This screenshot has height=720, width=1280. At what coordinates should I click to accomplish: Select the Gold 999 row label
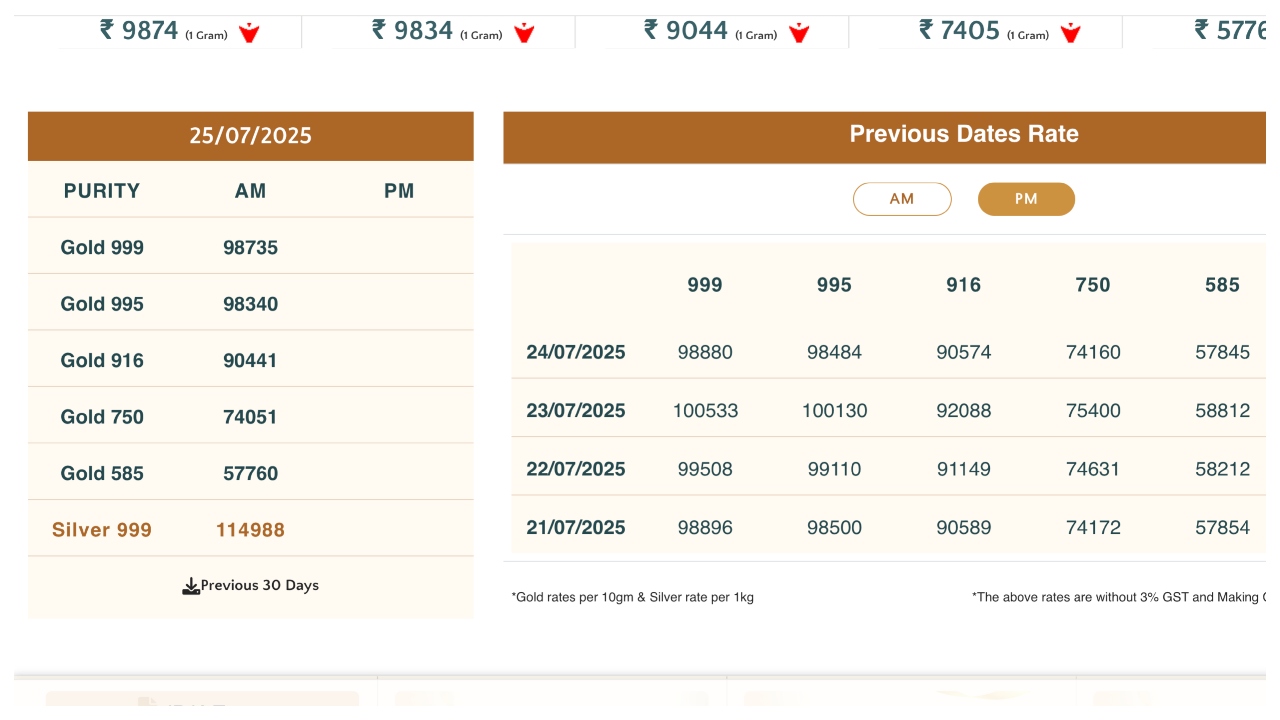[102, 248]
